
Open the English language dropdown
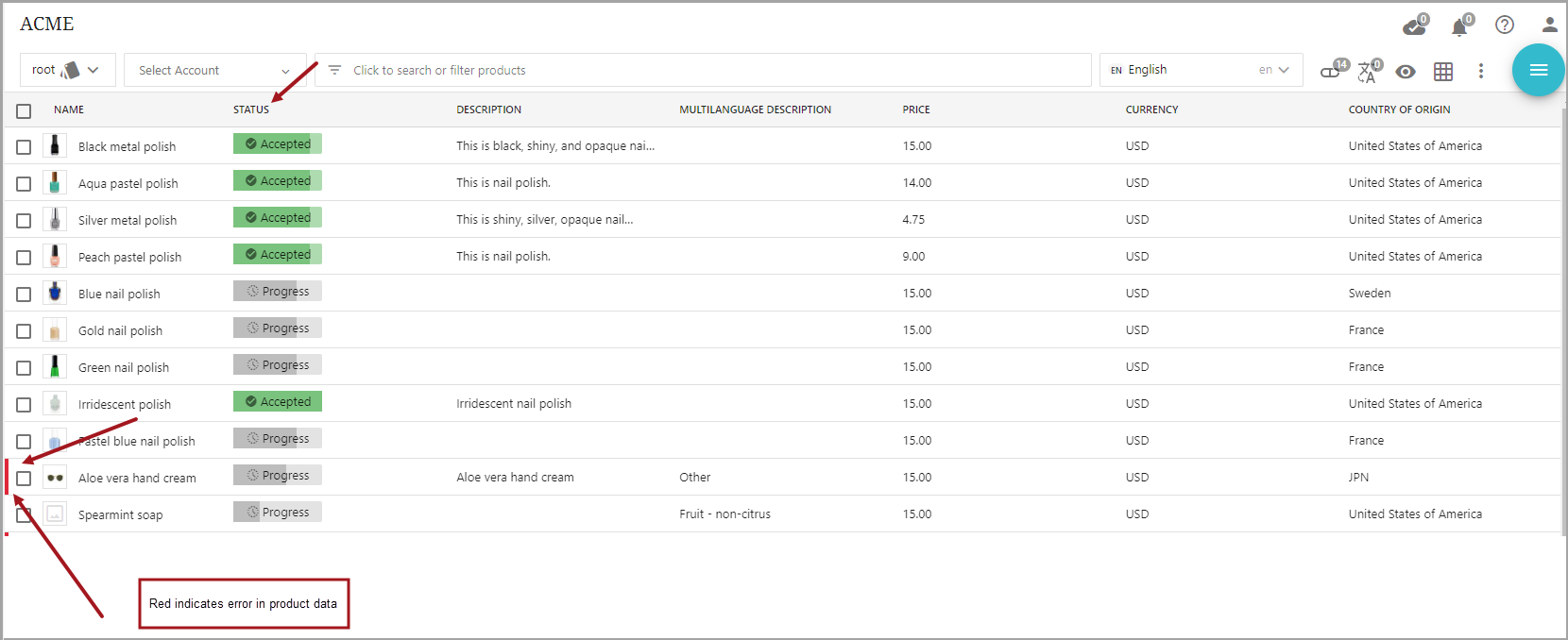1200,70
